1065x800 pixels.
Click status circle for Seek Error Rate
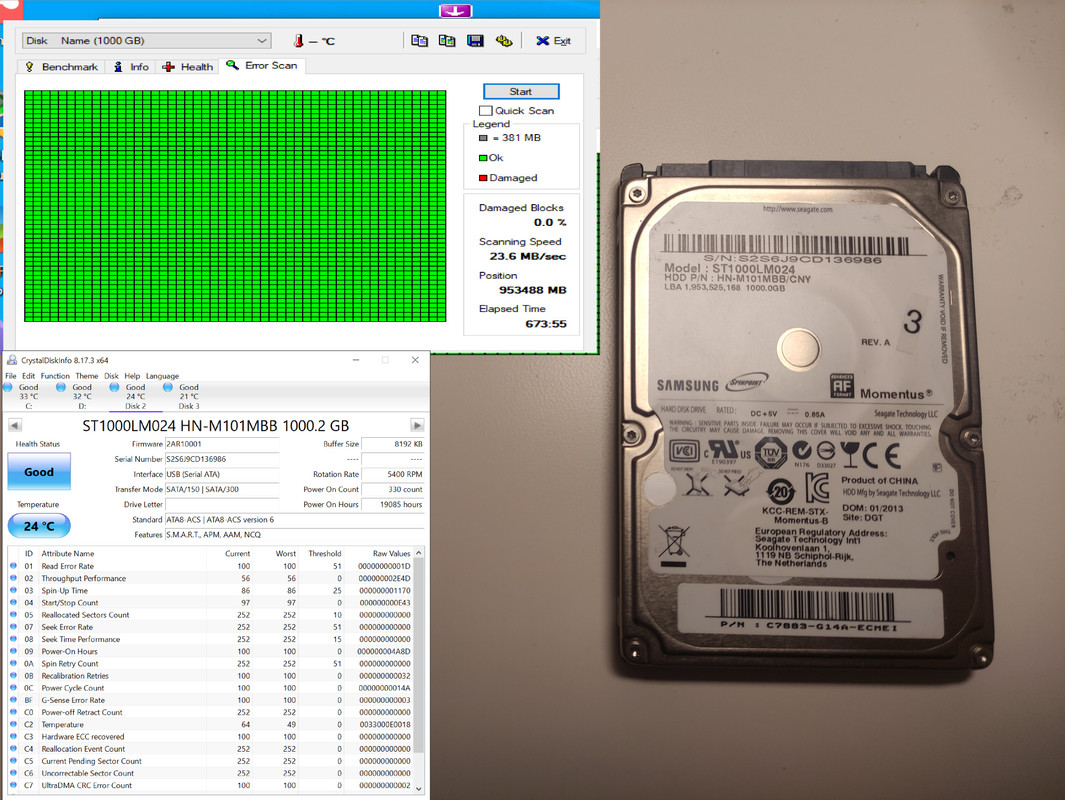pos(14,627)
